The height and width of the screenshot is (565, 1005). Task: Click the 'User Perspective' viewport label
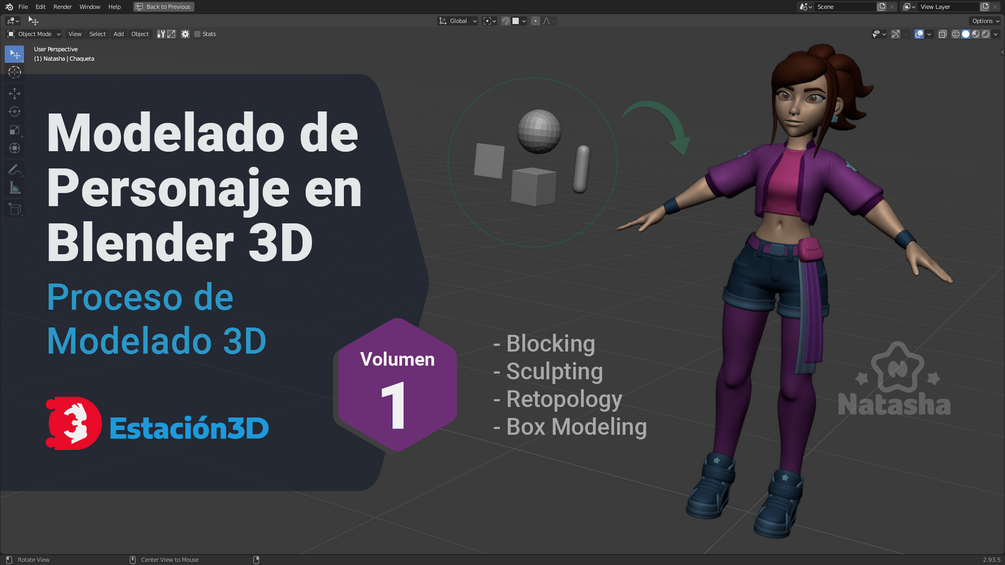click(x=56, y=49)
